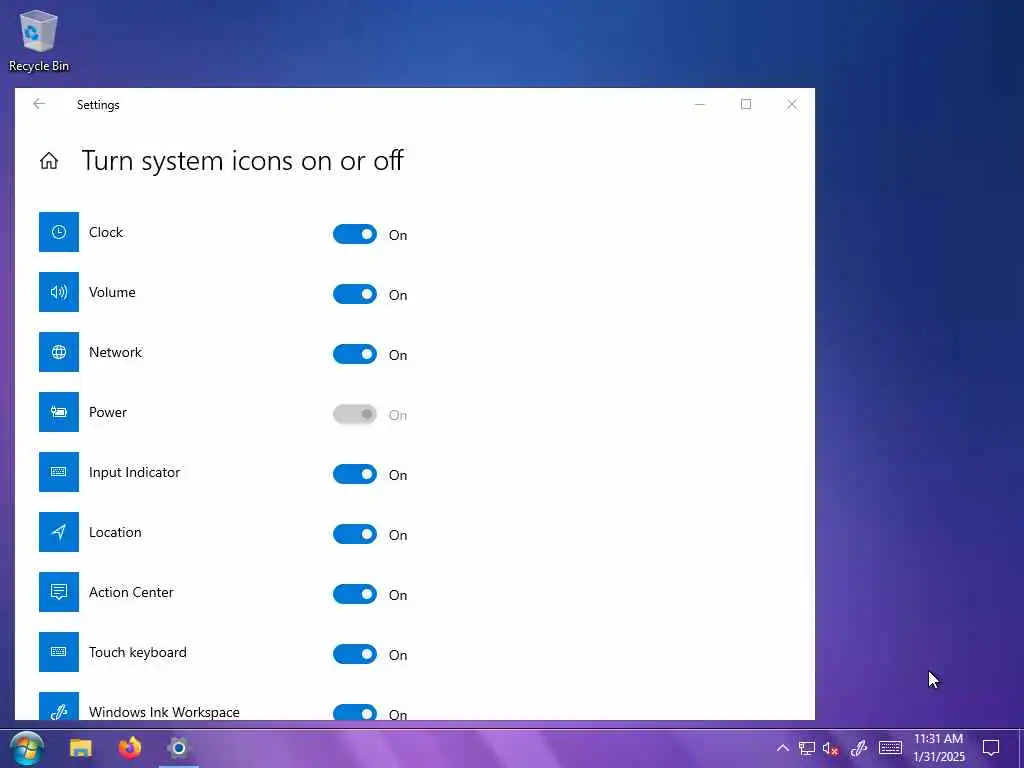Toggle Windows Ink Workspace switch

[x=355, y=712]
